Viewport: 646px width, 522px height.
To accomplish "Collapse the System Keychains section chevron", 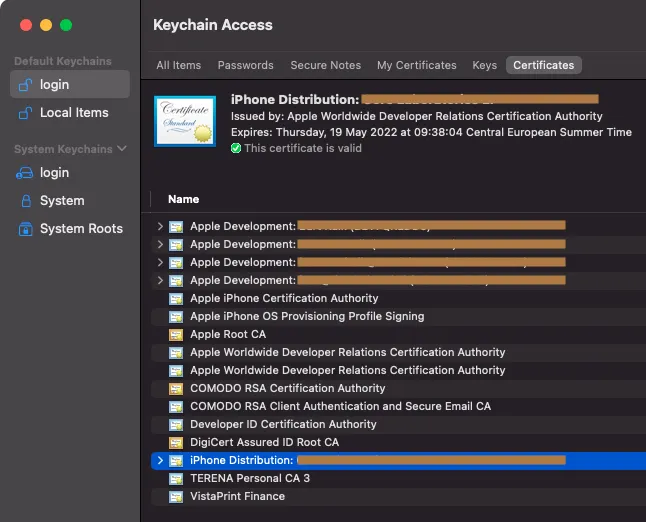I will tap(123, 149).
